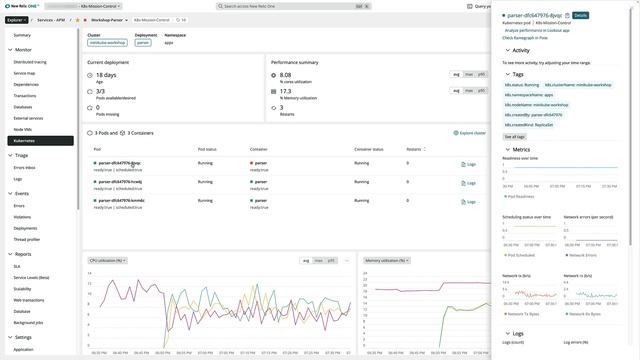This screenshot has width=640, height=360.
Task: Open Thread profiler in the sidebar
Action: [27, 240]
